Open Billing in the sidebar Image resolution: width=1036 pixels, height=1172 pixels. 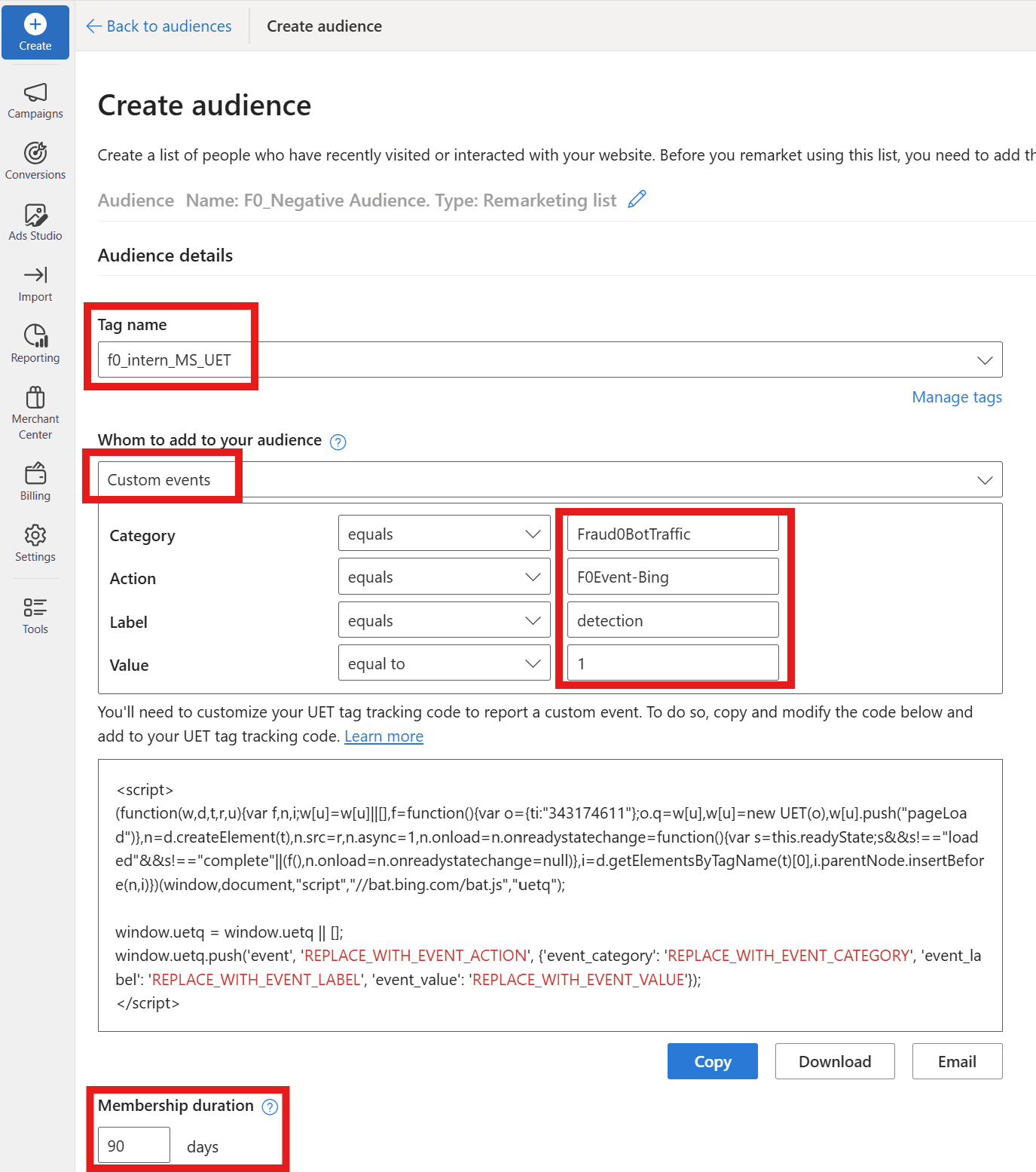coord(35,482)
